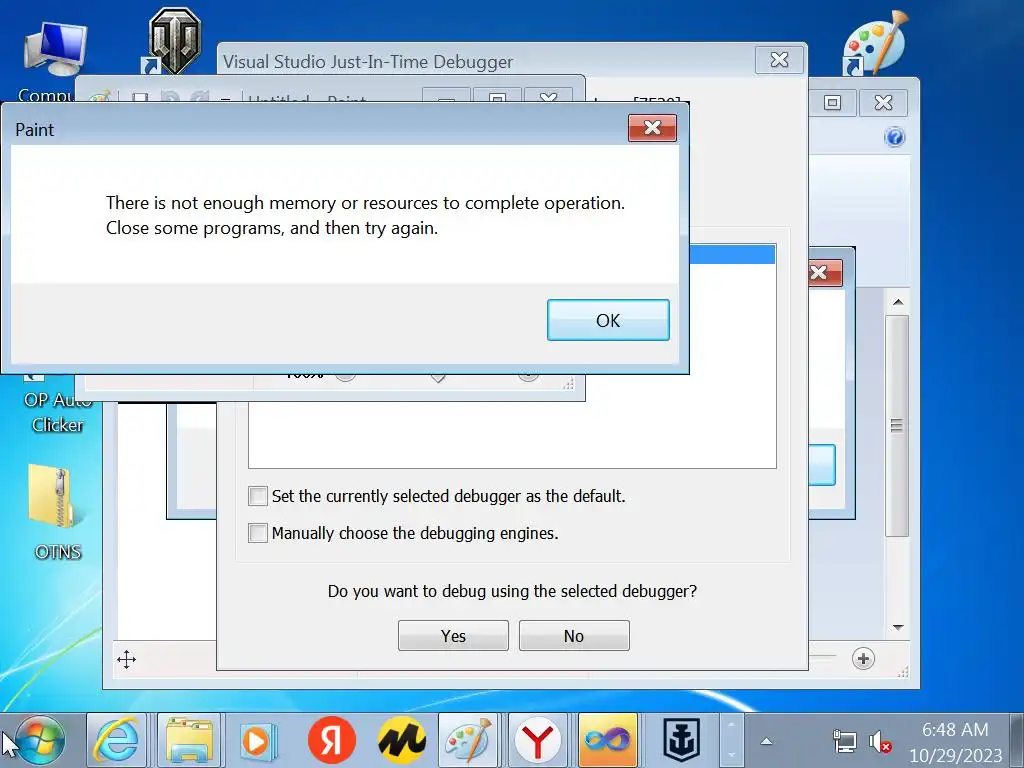Screen dimensions: 1024x768
Task: Close the small dialog behind the debugger
Action: point(825,272)
